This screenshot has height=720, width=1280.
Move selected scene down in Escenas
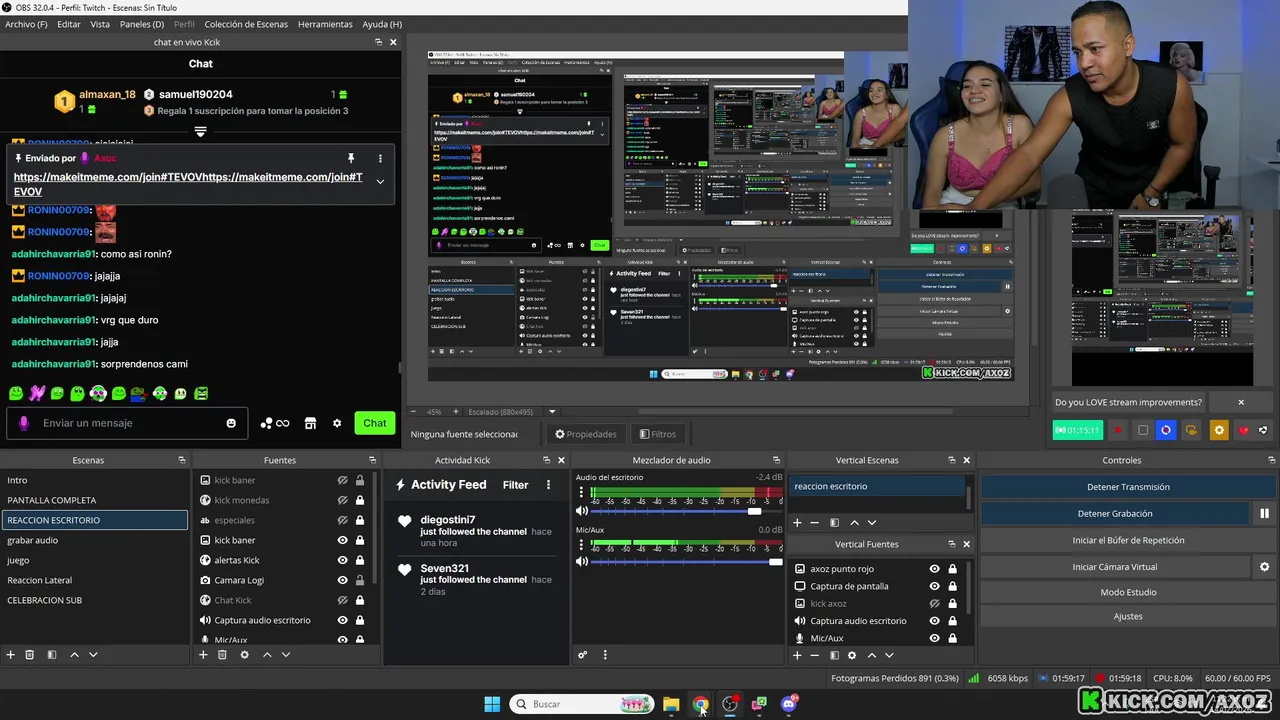point(93,655)
